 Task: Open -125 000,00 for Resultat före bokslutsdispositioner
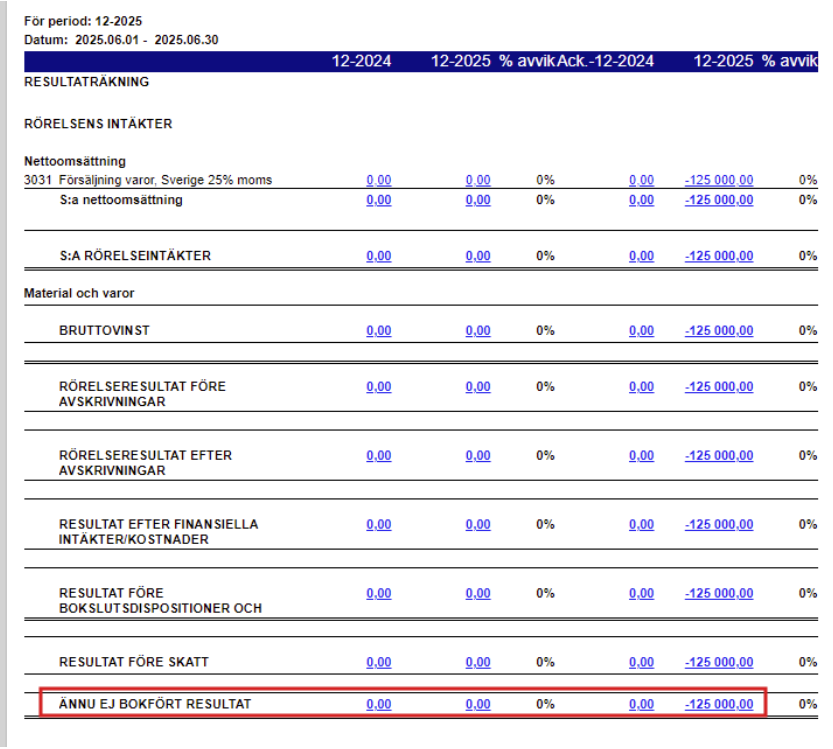[x=718, y=593]
